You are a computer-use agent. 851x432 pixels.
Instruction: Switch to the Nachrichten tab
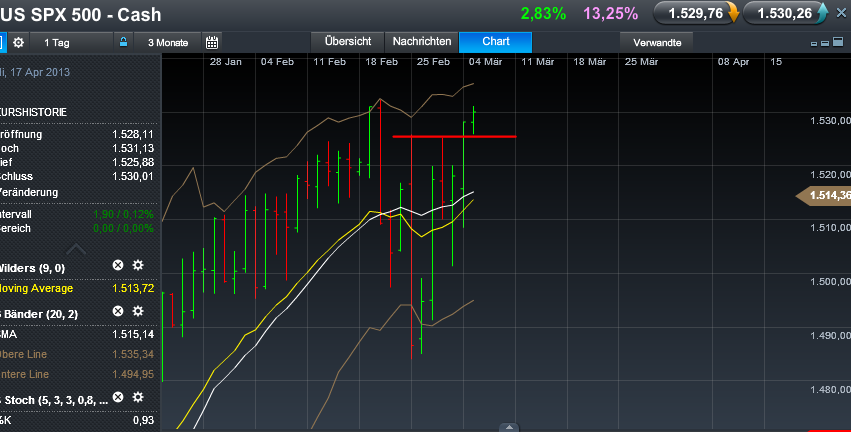[x=422, y=42]
